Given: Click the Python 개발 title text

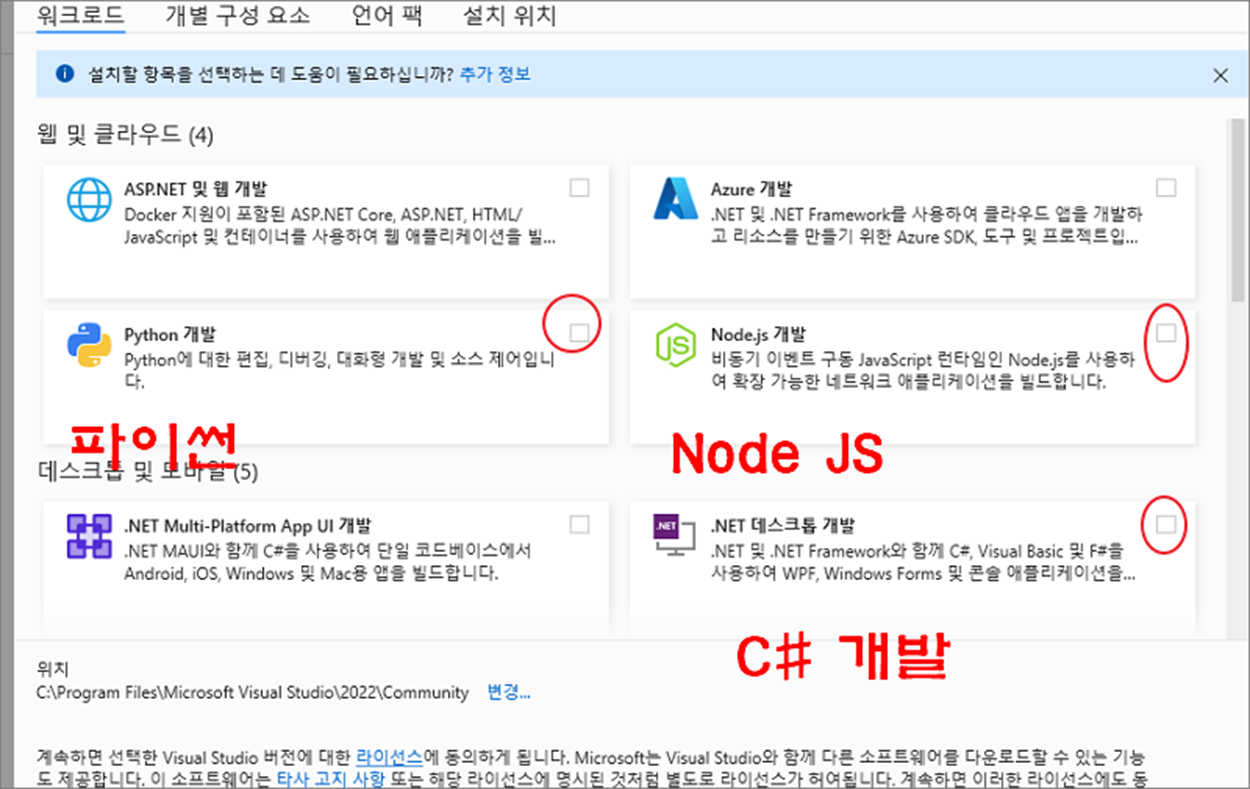Looking at the screenshot, I should (x=170, y=335).
